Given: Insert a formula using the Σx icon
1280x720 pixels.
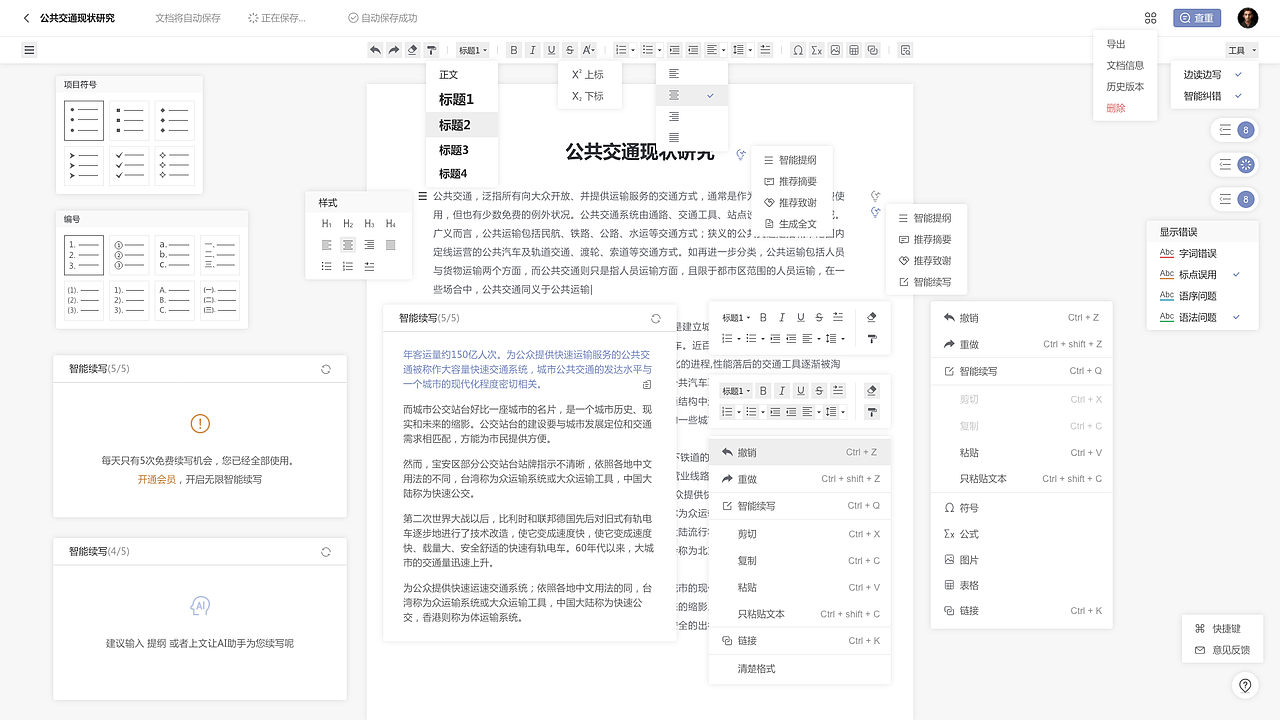Looking at the screenshot, I should pos(816,49).
